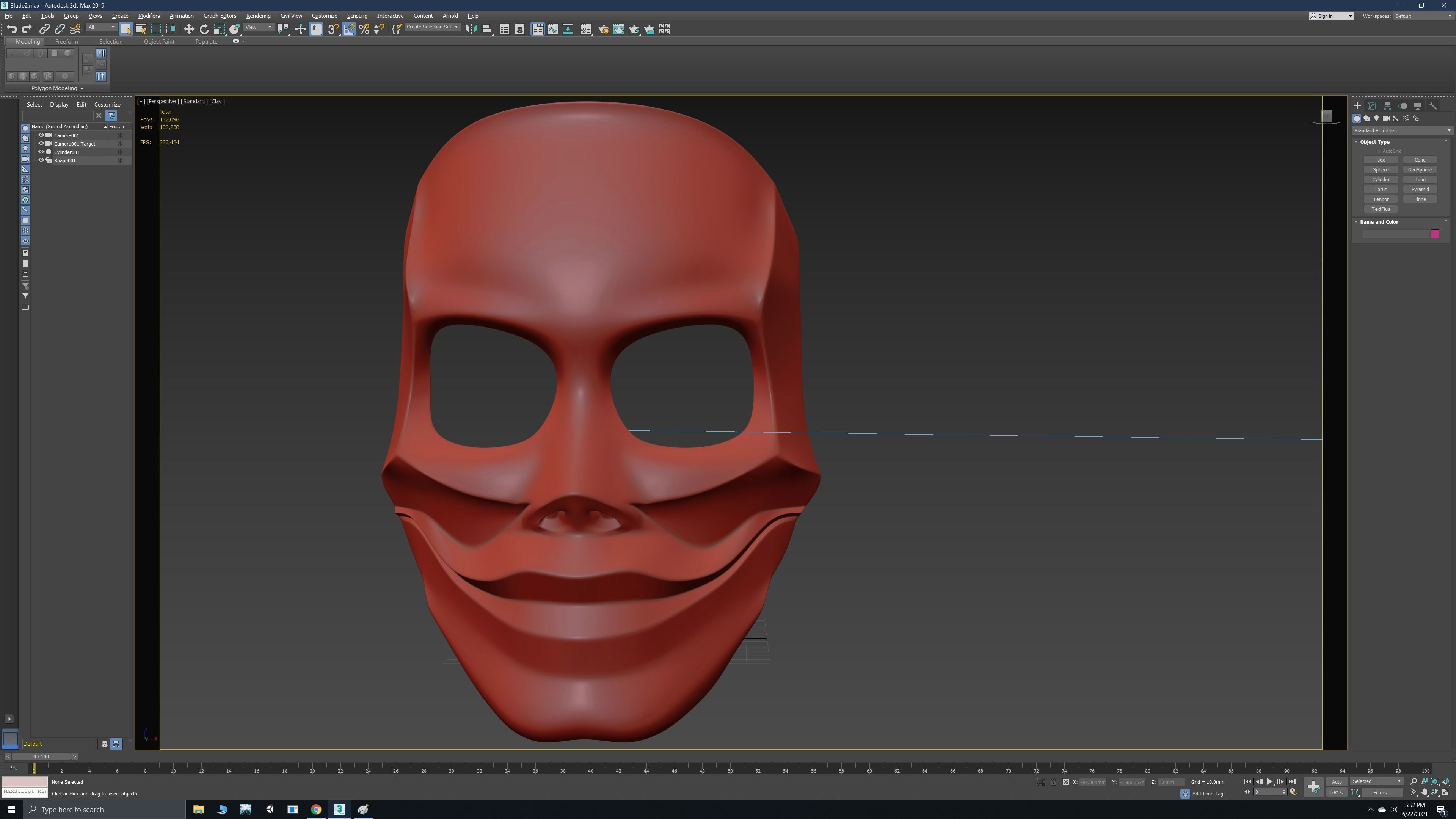Click the object color swatch
Screen dimensions: 1456x819
point(1435,234)
